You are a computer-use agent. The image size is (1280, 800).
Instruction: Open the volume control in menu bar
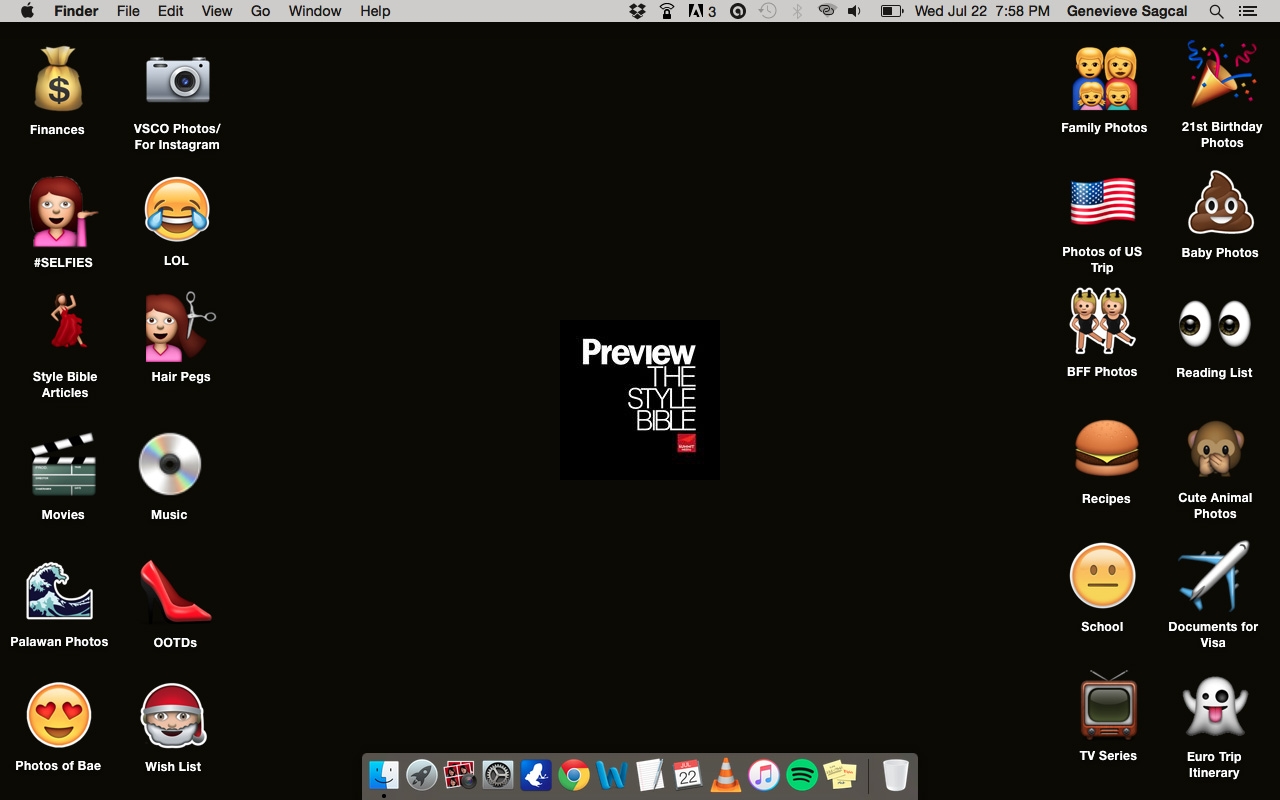pos(854,11)
